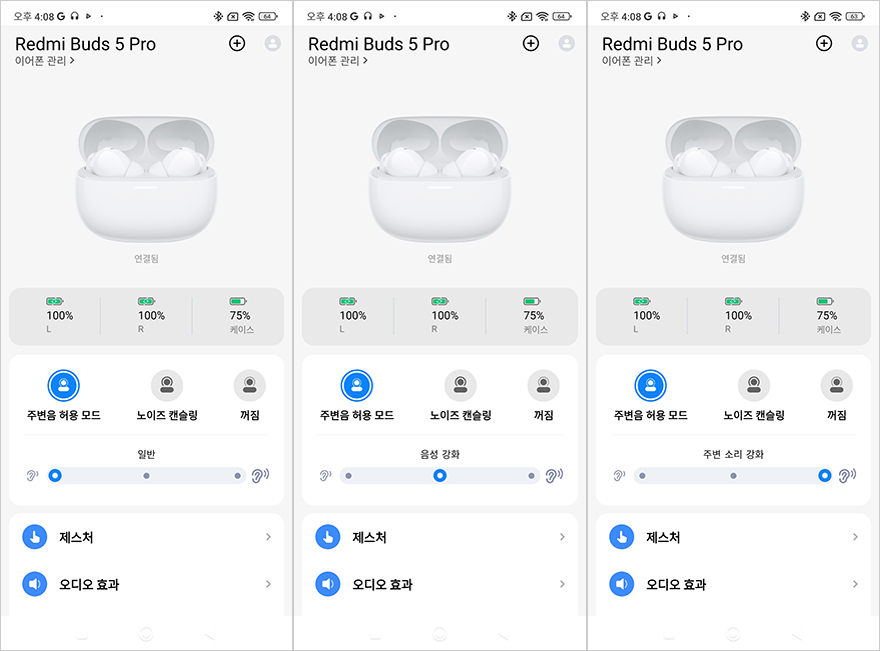Open the 오디오 효과 menu on the 음성 강화 screen
The image size is (880, 651).
tap(440, 584)
